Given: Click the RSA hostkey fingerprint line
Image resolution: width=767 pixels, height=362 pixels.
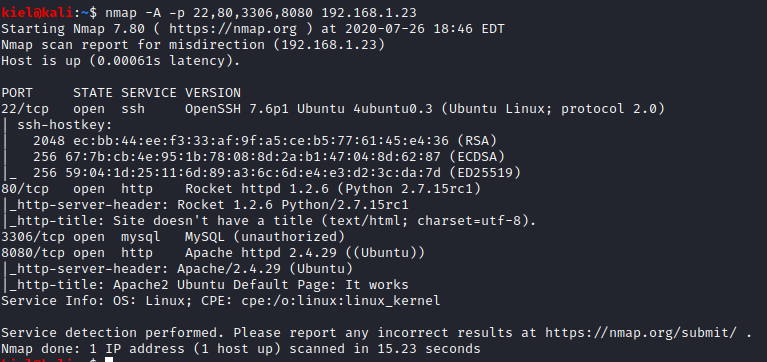Looking at the screenshot, I should 265,141.
